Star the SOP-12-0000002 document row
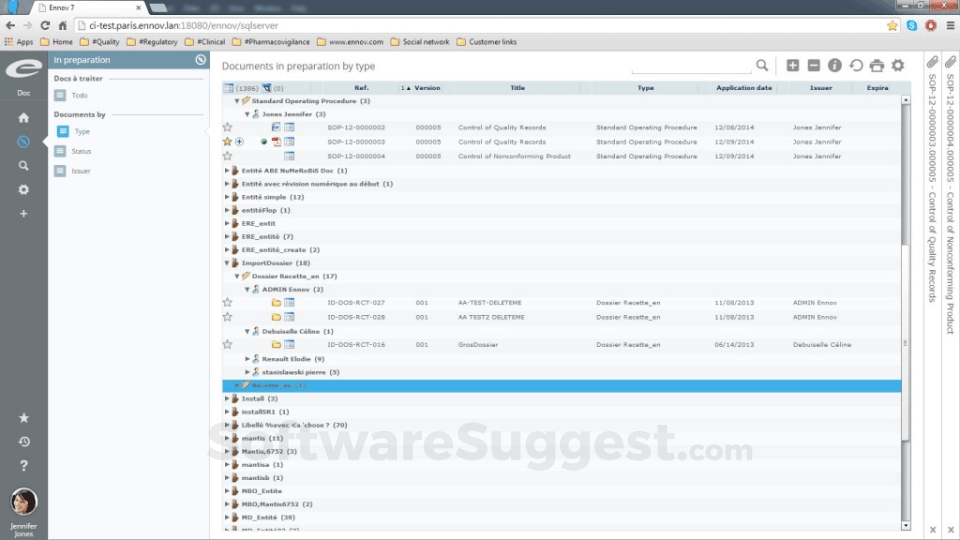Image resolution: width=960 pixels, height=540 pixels. 227,128
